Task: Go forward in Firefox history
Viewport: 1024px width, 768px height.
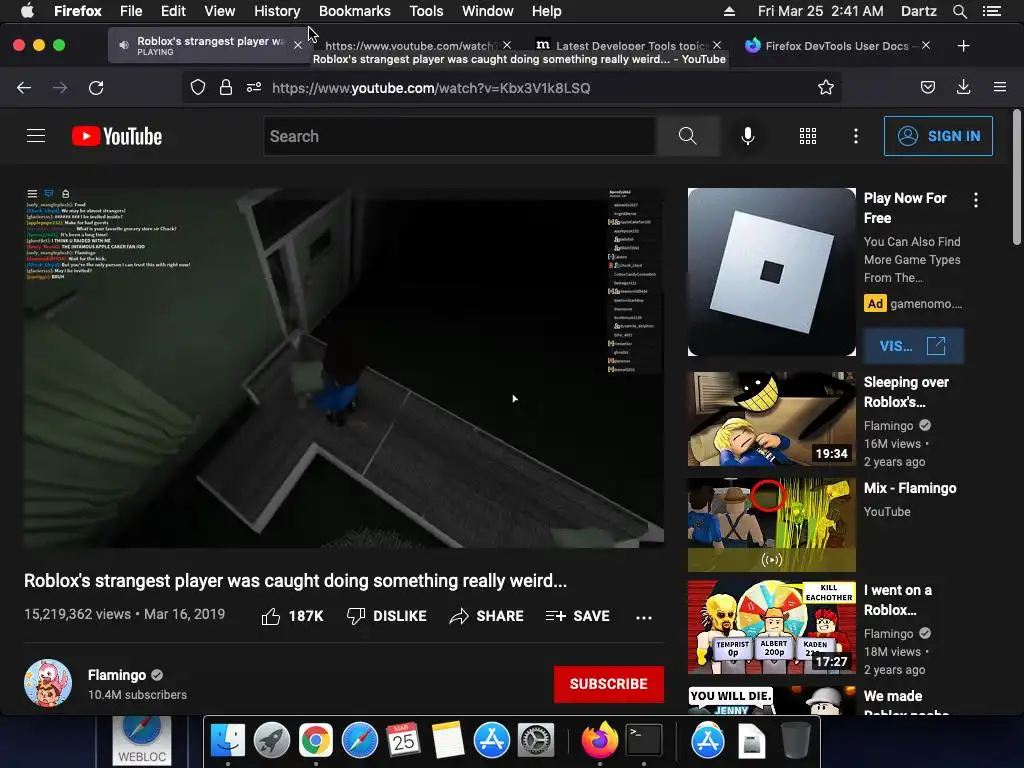Action: click(x=60, y=88)
